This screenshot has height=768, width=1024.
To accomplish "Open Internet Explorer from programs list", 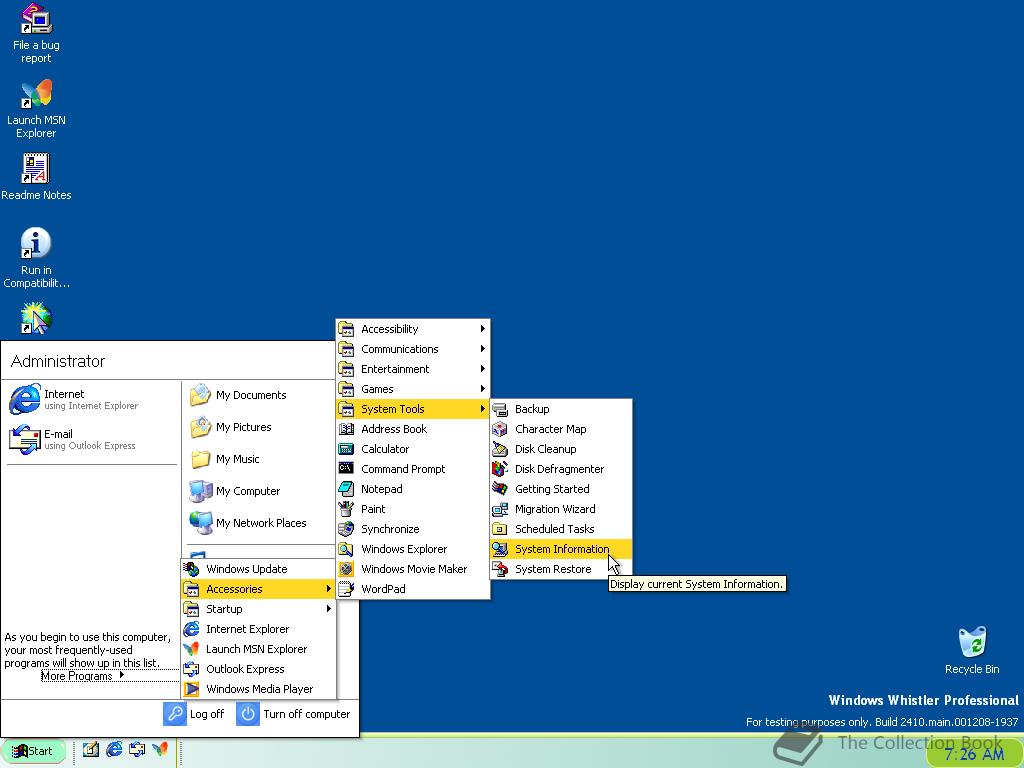I will click(259, 629).
